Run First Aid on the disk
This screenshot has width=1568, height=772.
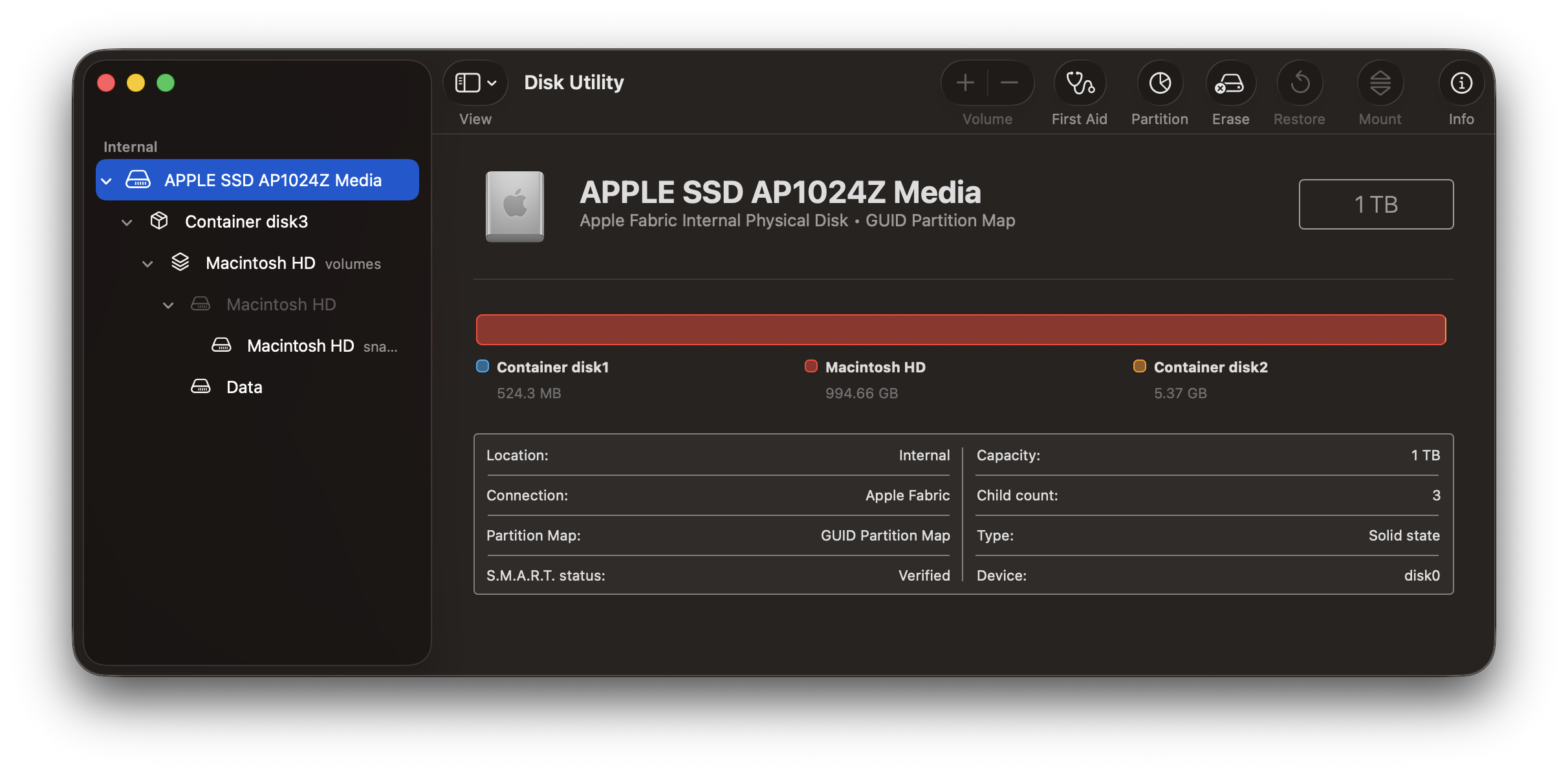coord(1080,83)
